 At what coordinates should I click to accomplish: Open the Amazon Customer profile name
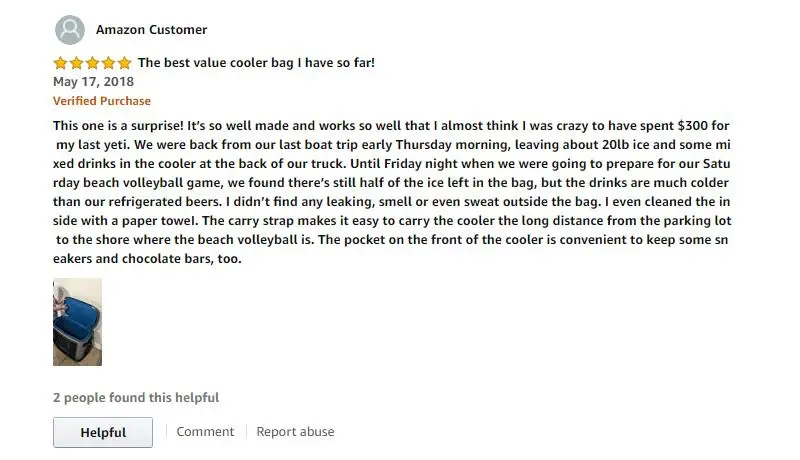(152, 30)
